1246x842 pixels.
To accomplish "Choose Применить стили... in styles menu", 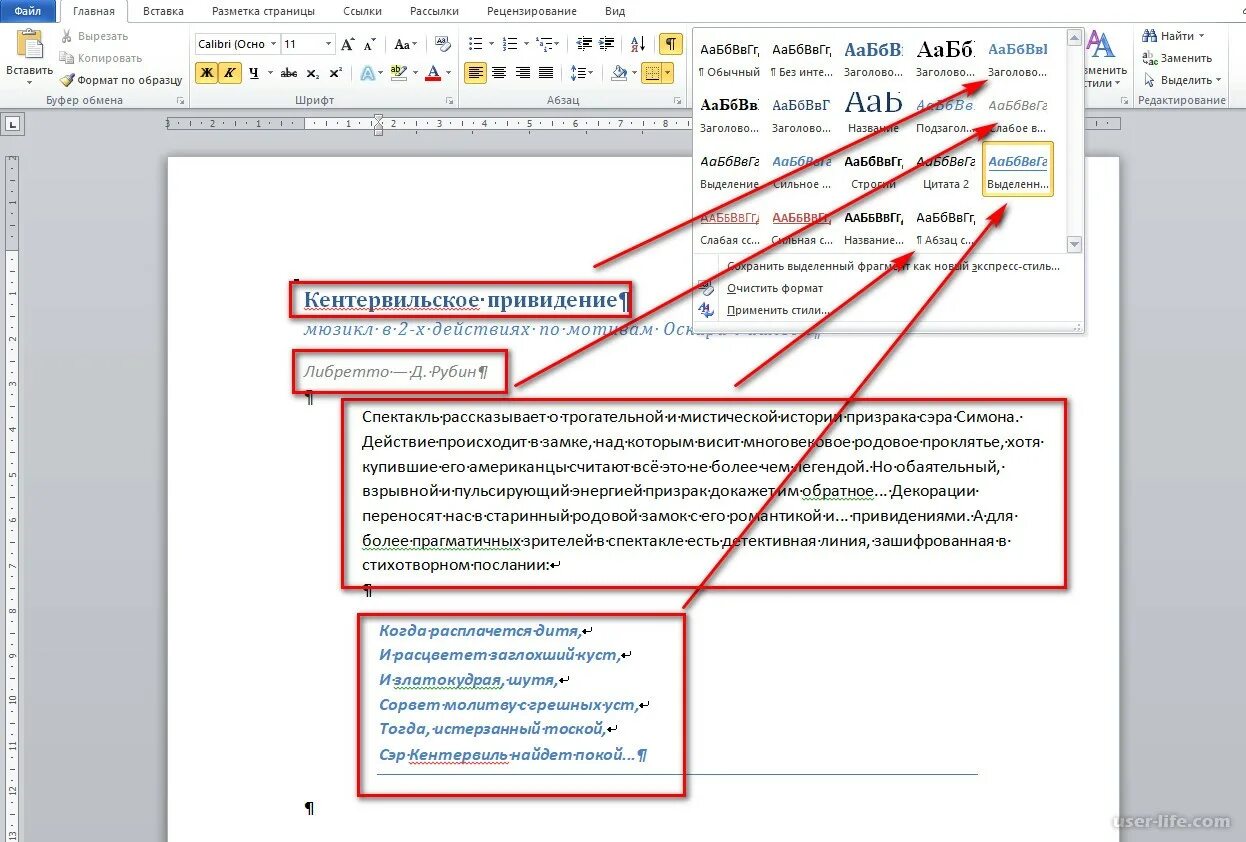I will [778, 310].
